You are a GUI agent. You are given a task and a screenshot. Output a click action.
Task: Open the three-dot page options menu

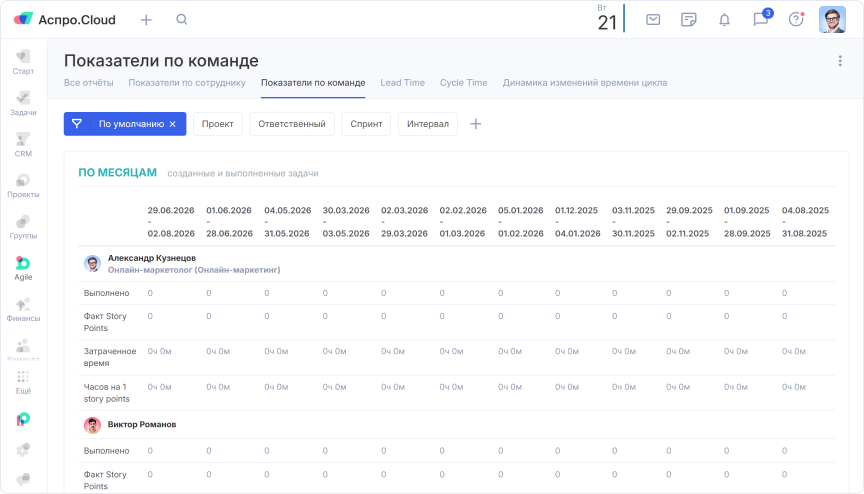pos(840,61)
